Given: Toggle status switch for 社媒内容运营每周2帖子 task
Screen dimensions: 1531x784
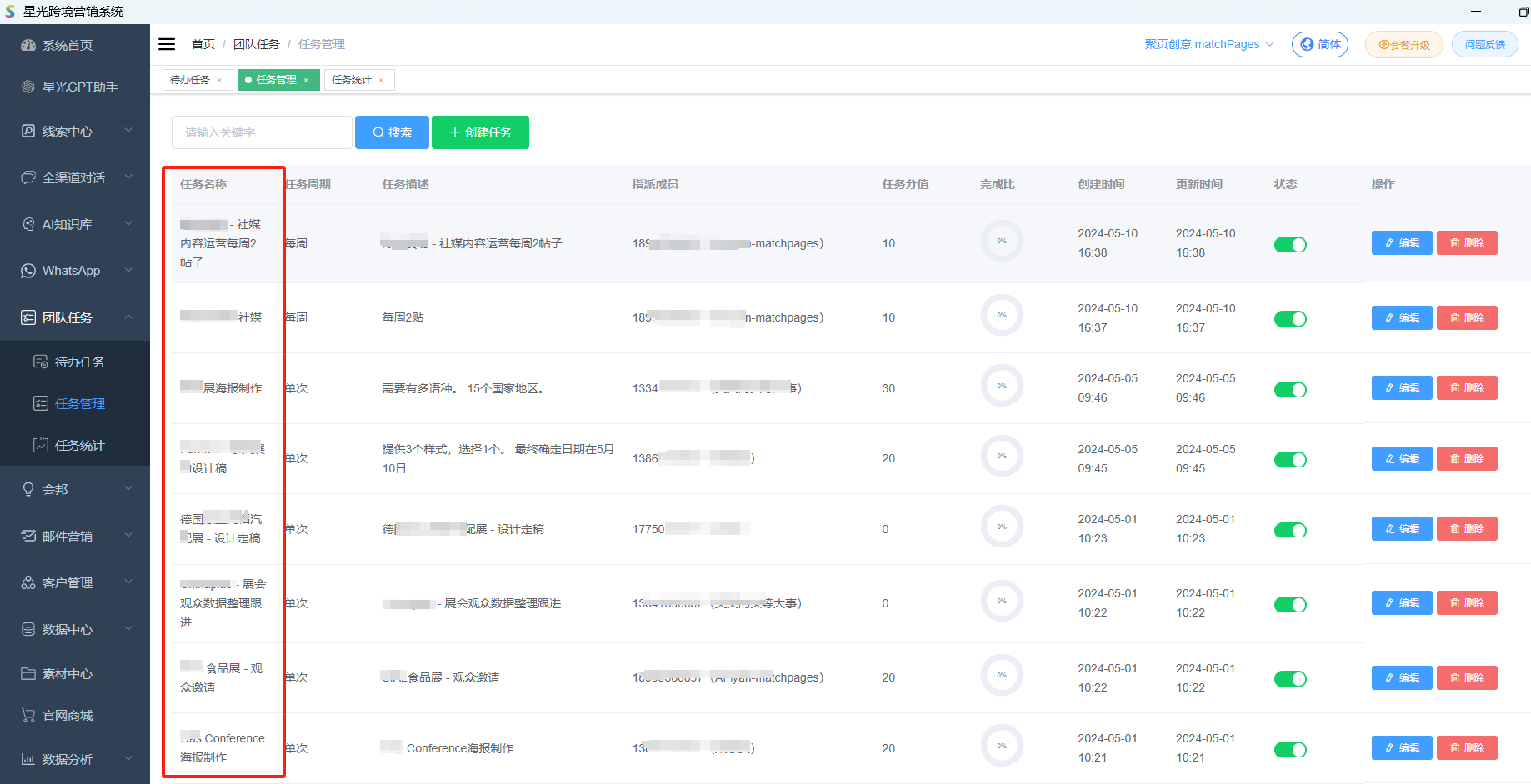Looking at the screenshot, I should [1290, 244].
